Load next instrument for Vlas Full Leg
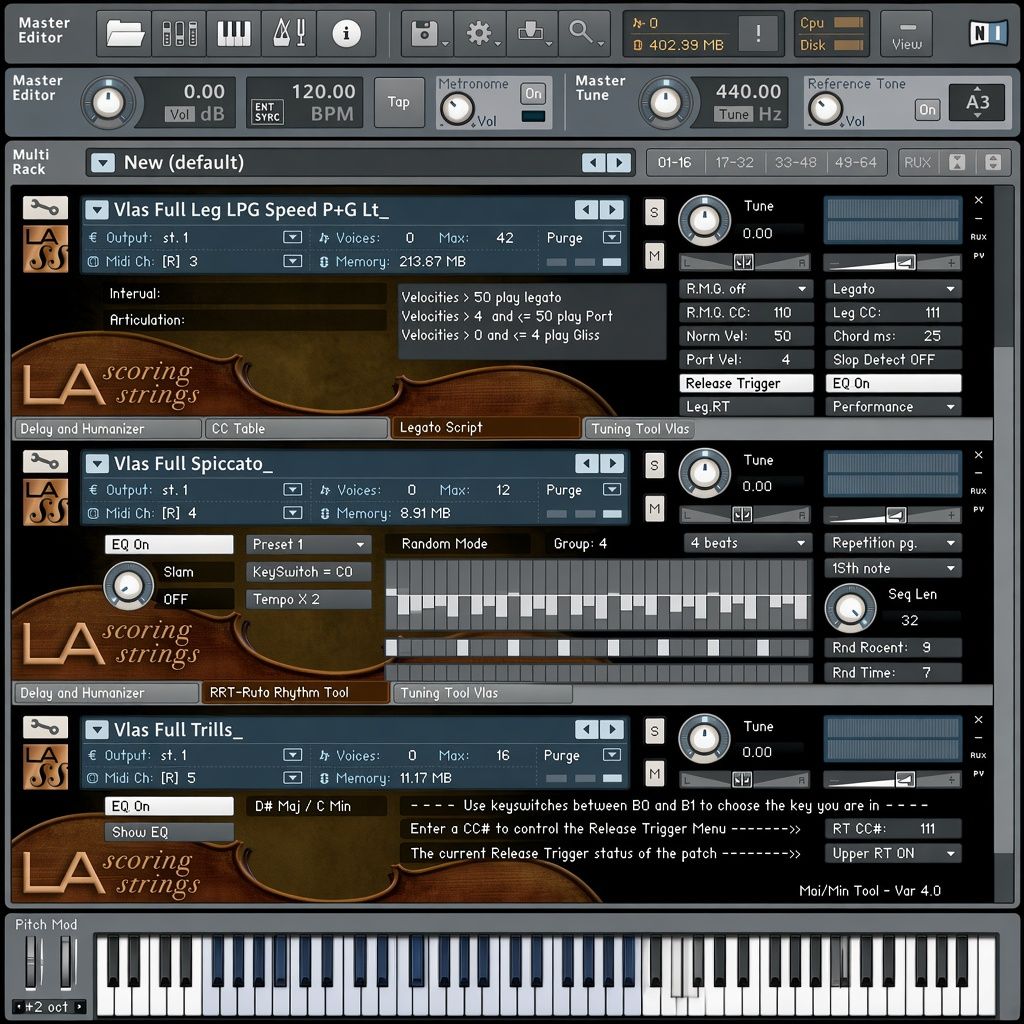The height and width of the screenshot is (1024, 1024). pyautogui.click(x=613, y=210)
